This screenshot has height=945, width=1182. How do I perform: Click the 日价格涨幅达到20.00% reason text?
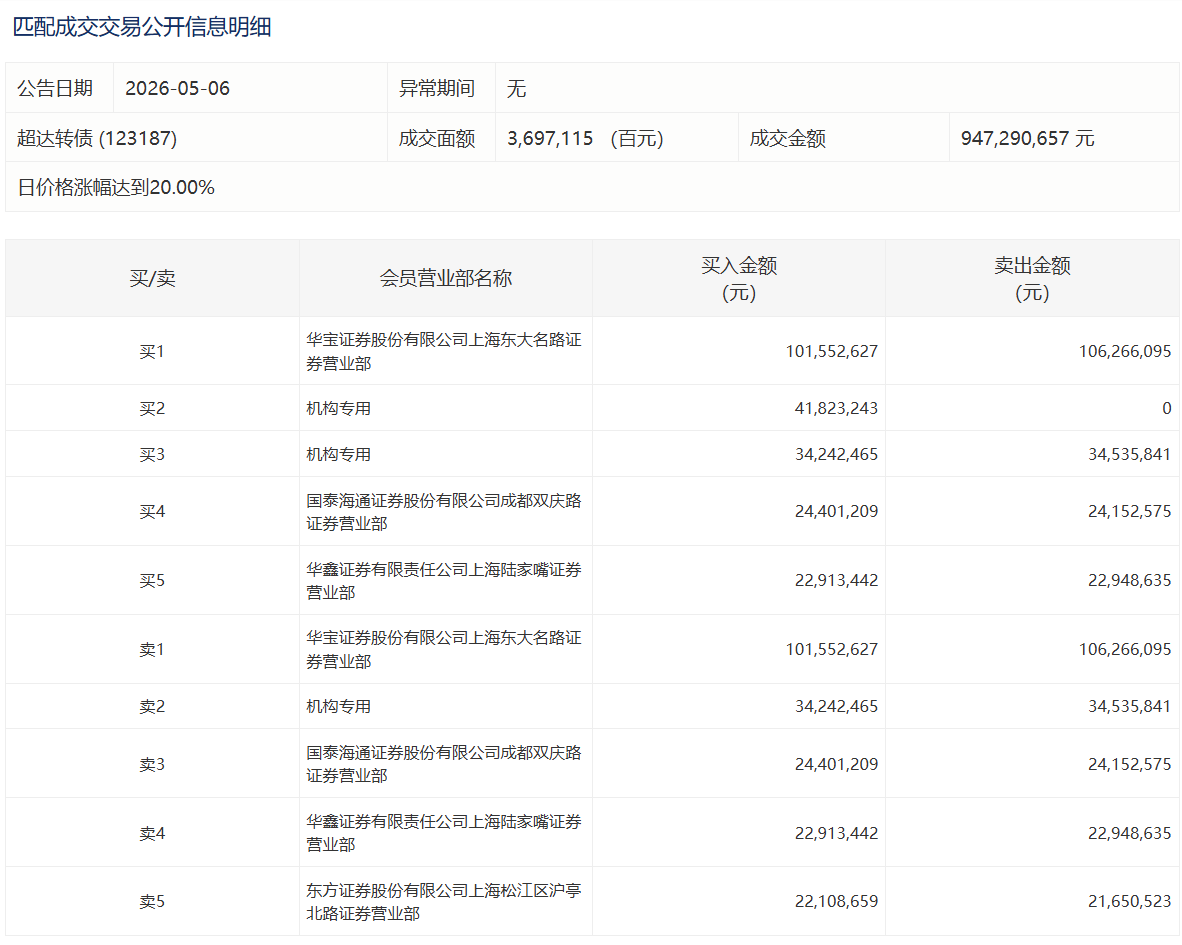(x=116, y=188)
